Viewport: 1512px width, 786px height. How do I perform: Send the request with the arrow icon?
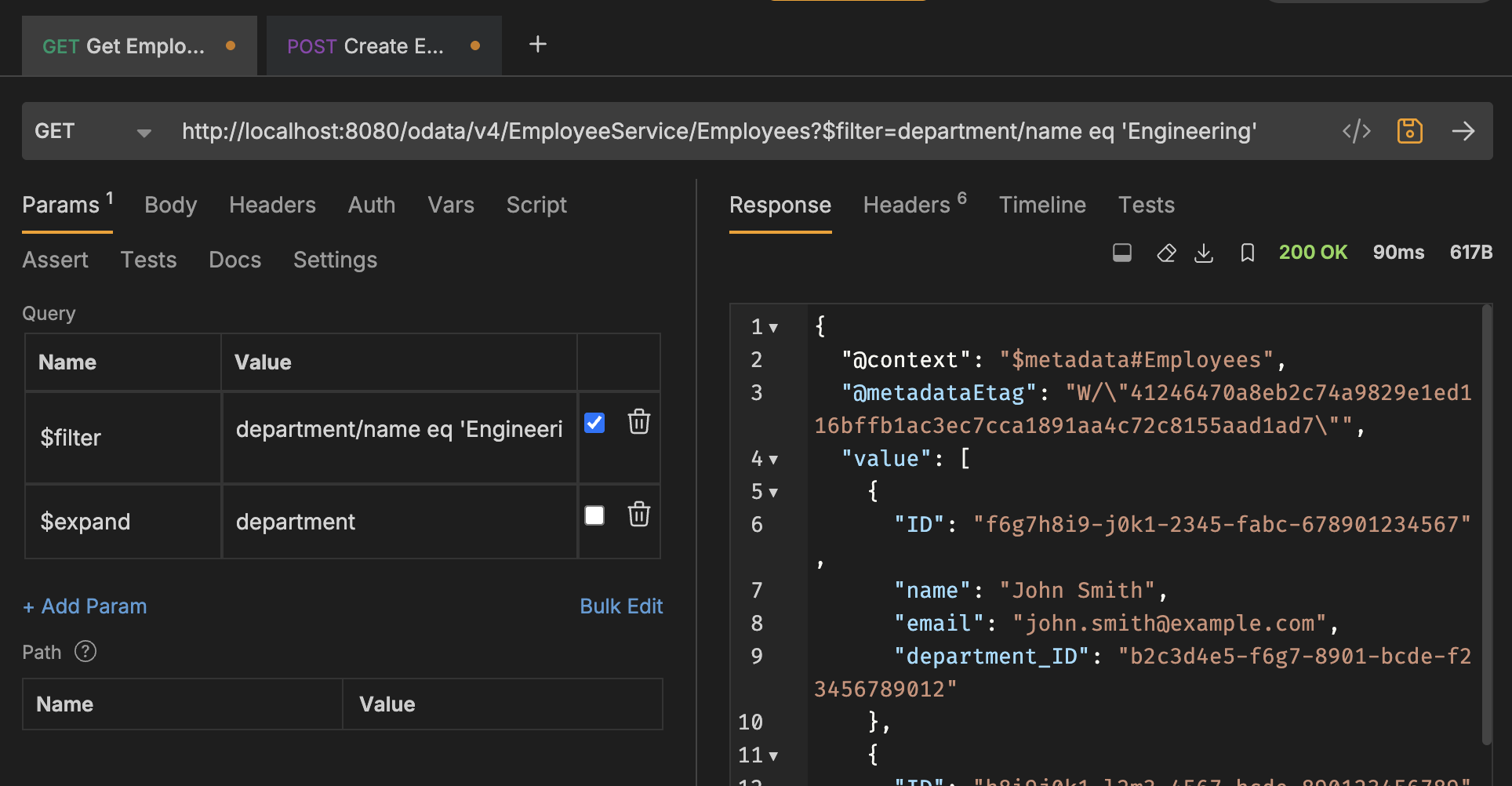[x=1463, y=131]
